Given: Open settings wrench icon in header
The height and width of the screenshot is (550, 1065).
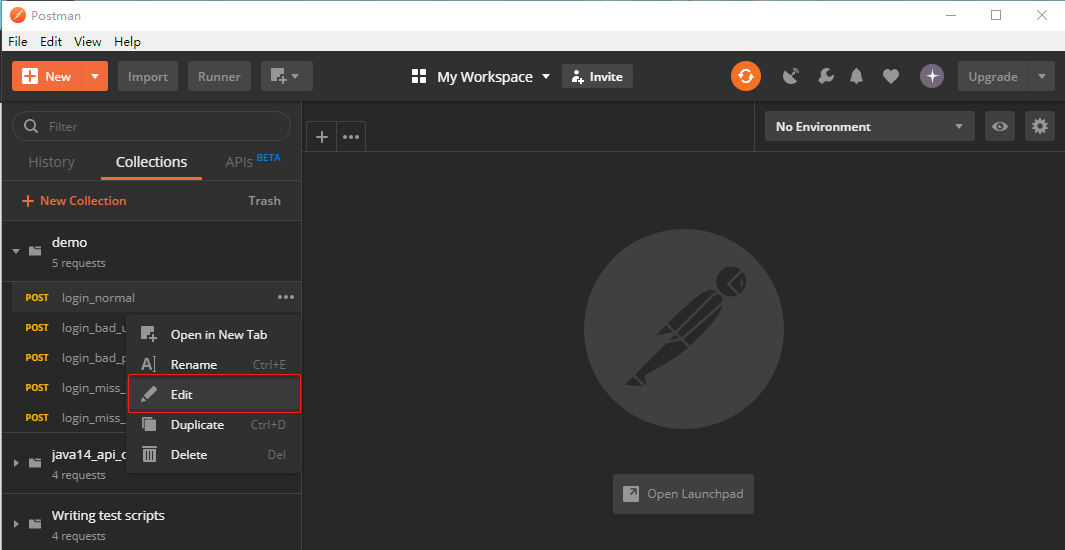Looking at the screenshot, I should (825, 76).
